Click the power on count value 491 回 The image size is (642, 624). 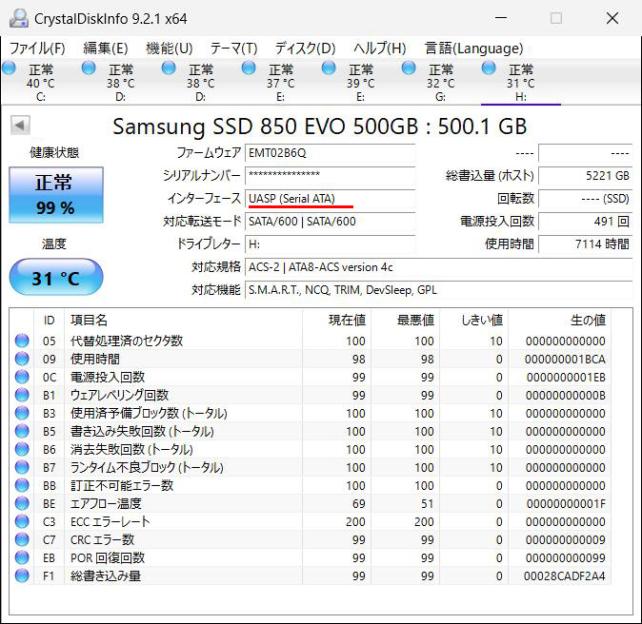click(x=585, y=222)
